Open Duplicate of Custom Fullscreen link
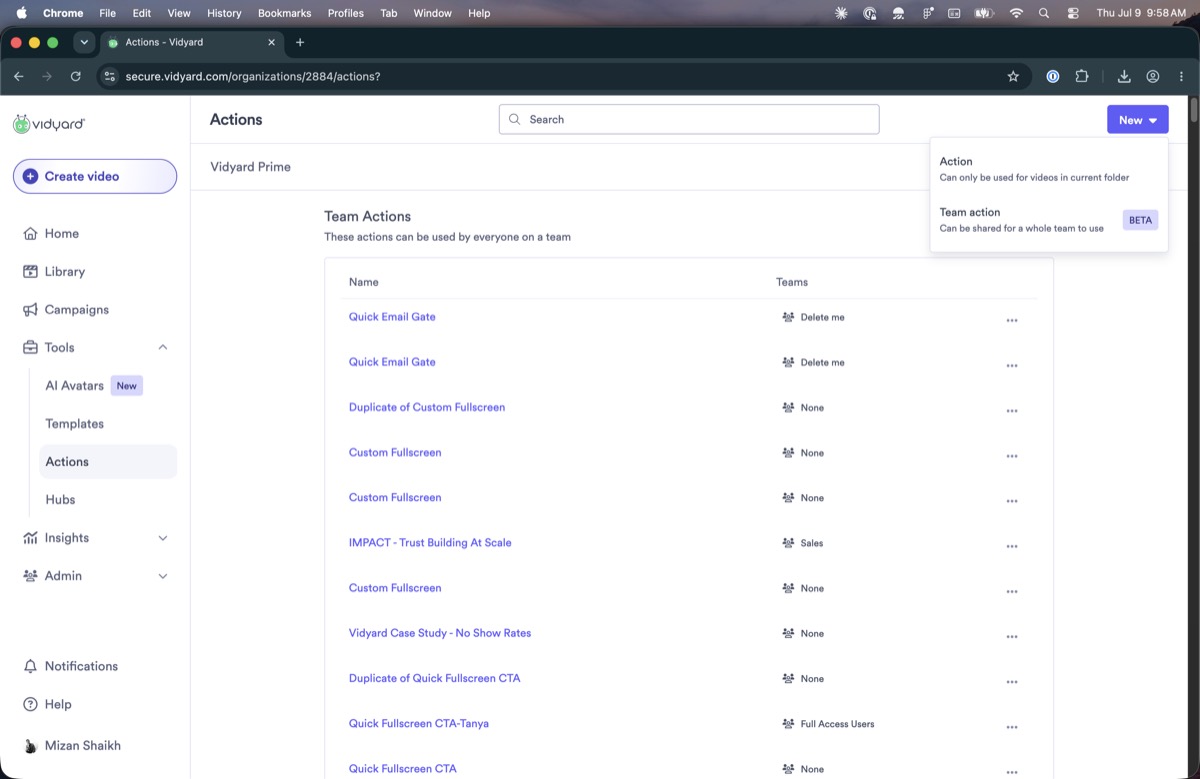This screenshot has width=1200, height=779. 427,407
